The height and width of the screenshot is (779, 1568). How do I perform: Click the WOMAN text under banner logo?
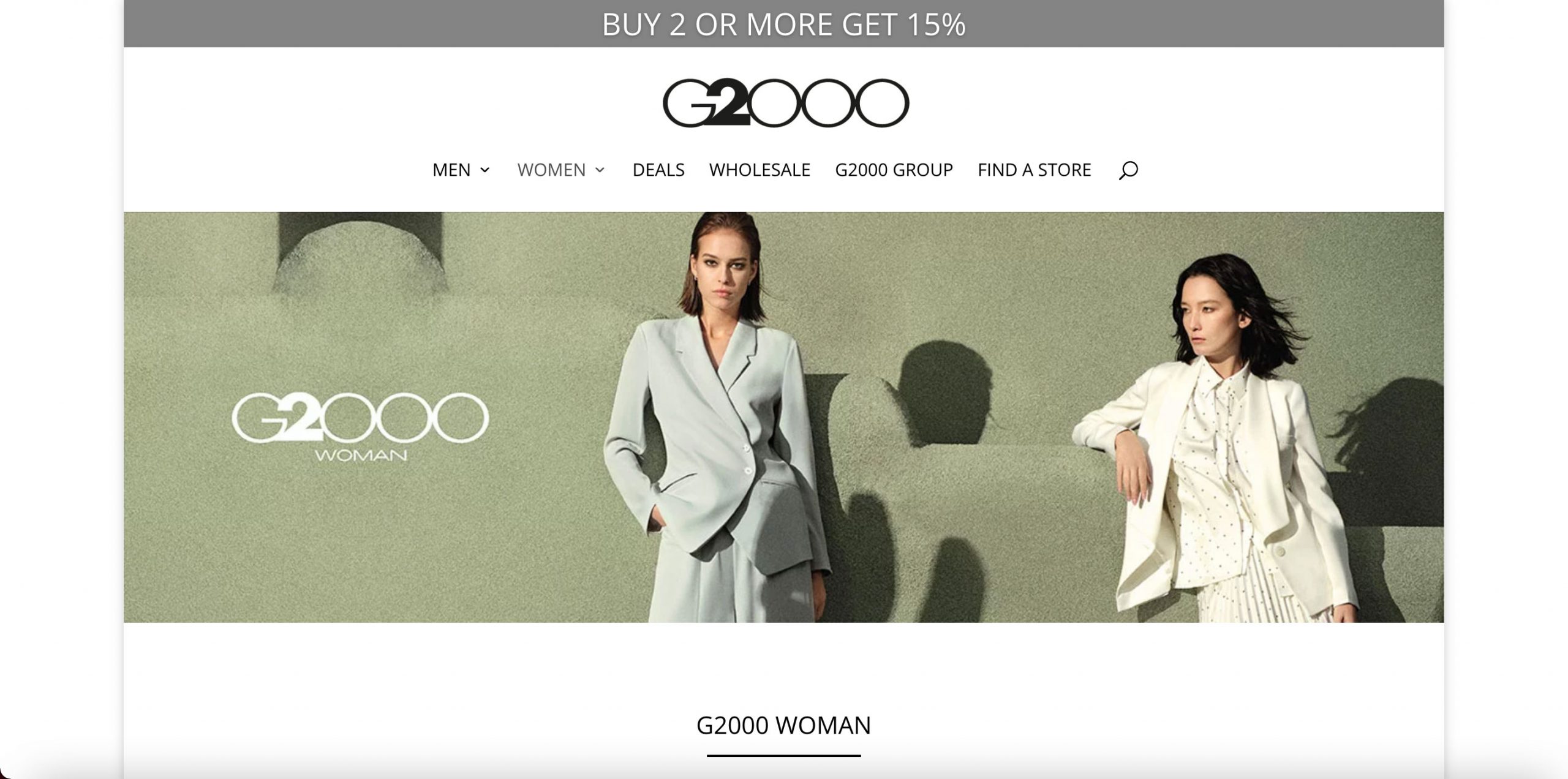coord(361,455)
